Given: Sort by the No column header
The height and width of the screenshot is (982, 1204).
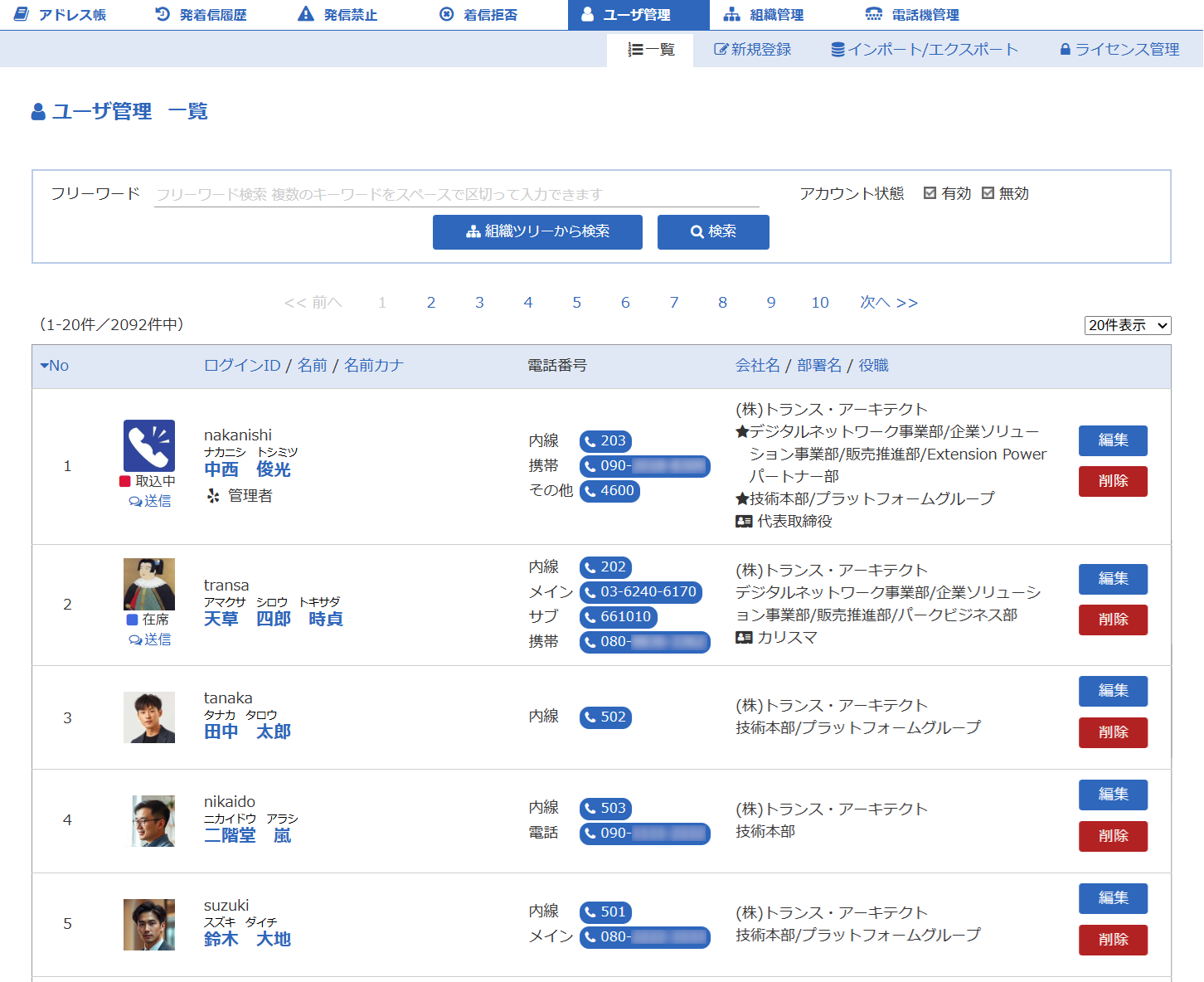Looking at the screenshot, I should click(55, 366).
